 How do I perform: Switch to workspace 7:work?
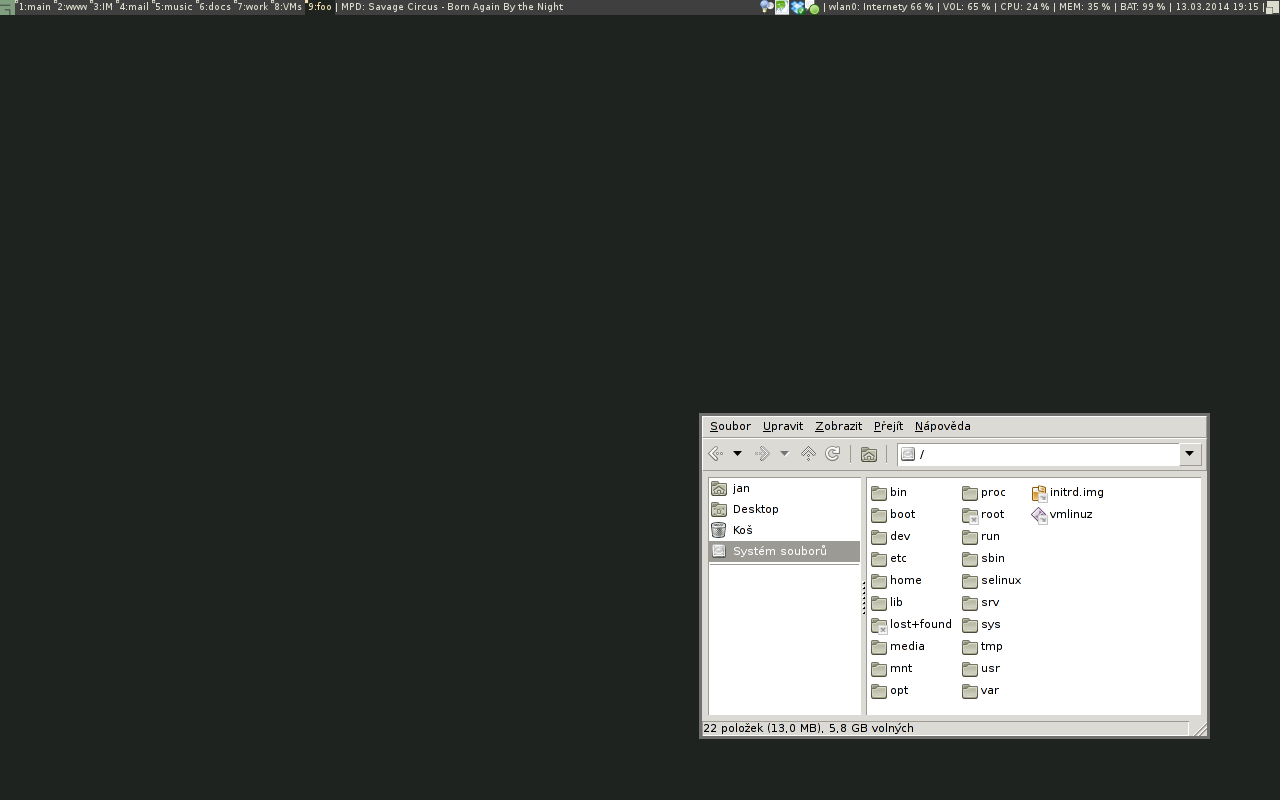pos(252,6)
